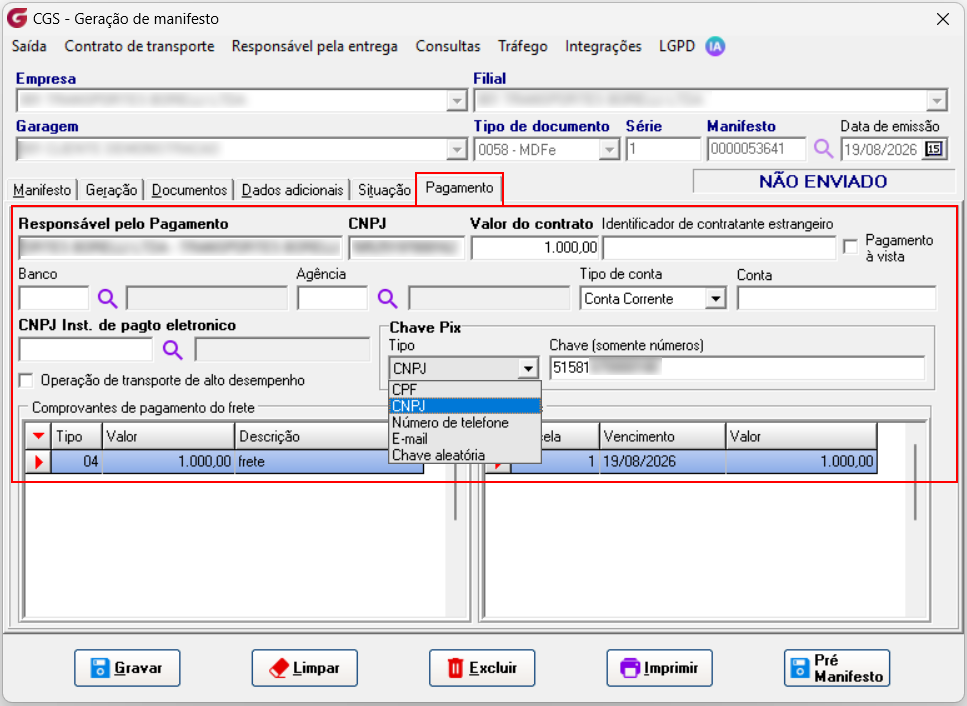Image resolution: width=967 pixels, height=706 pixels.
Task: Focus the Data de emissão date field
Action: pyautogui.click(x=882, y=149)
